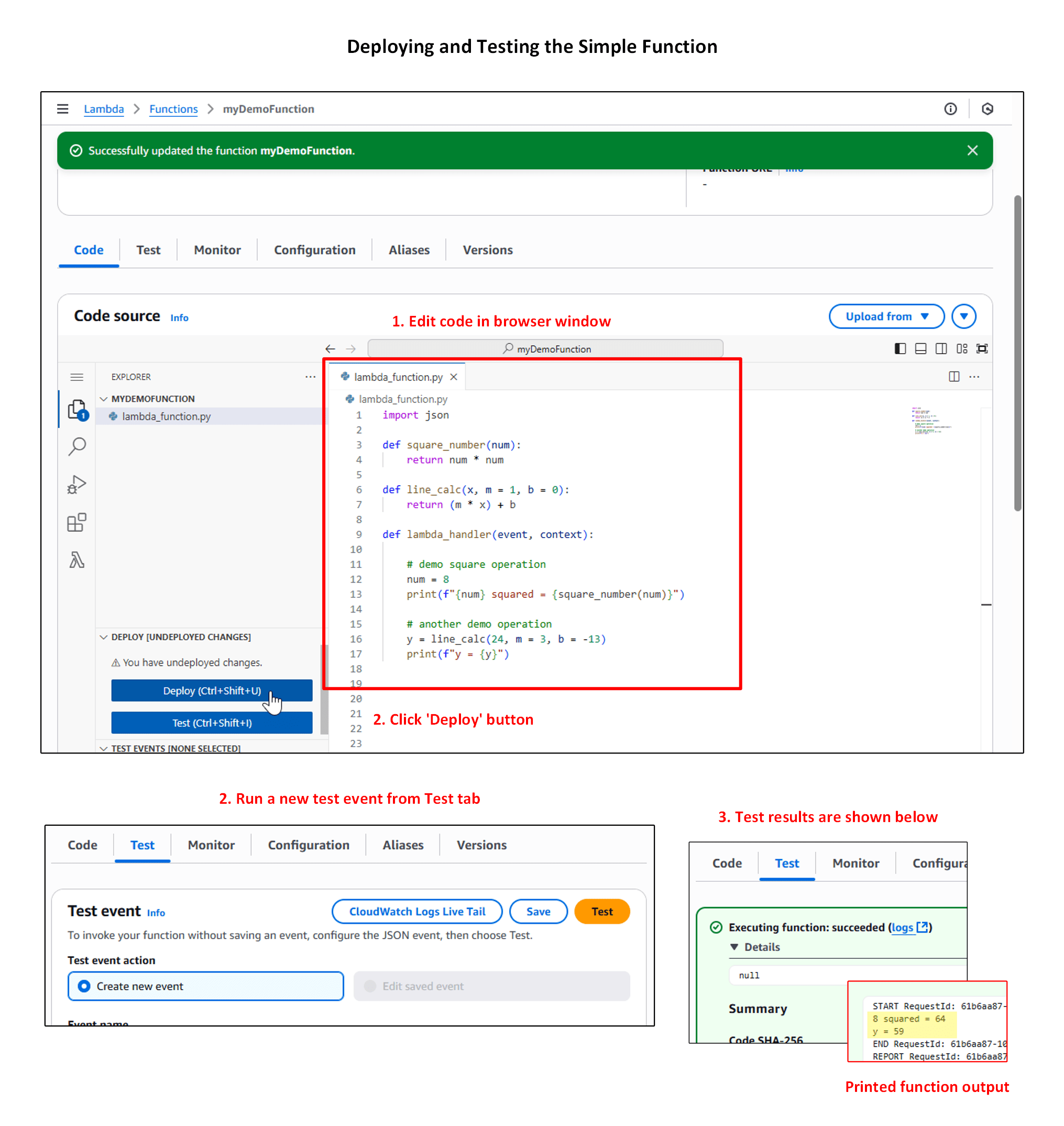Screen dimensions: 1064x1126
Task: Select the Edit saved event radio option
Action: [370, 986]
